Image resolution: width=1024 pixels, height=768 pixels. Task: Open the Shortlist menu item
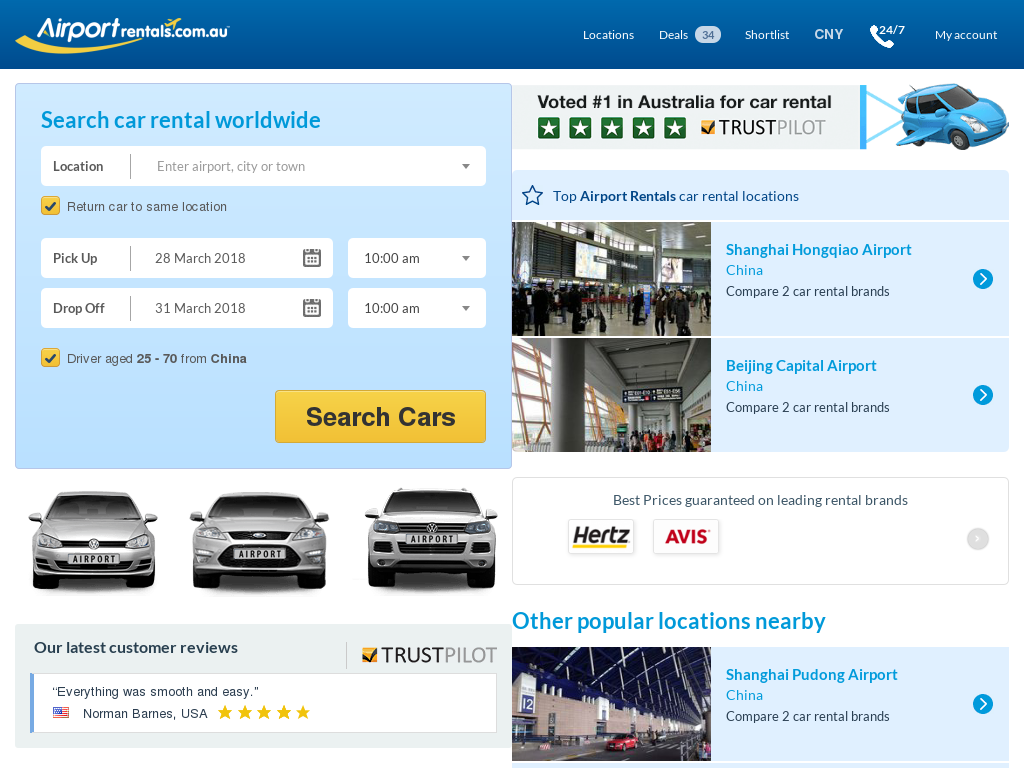coord(767,35)
